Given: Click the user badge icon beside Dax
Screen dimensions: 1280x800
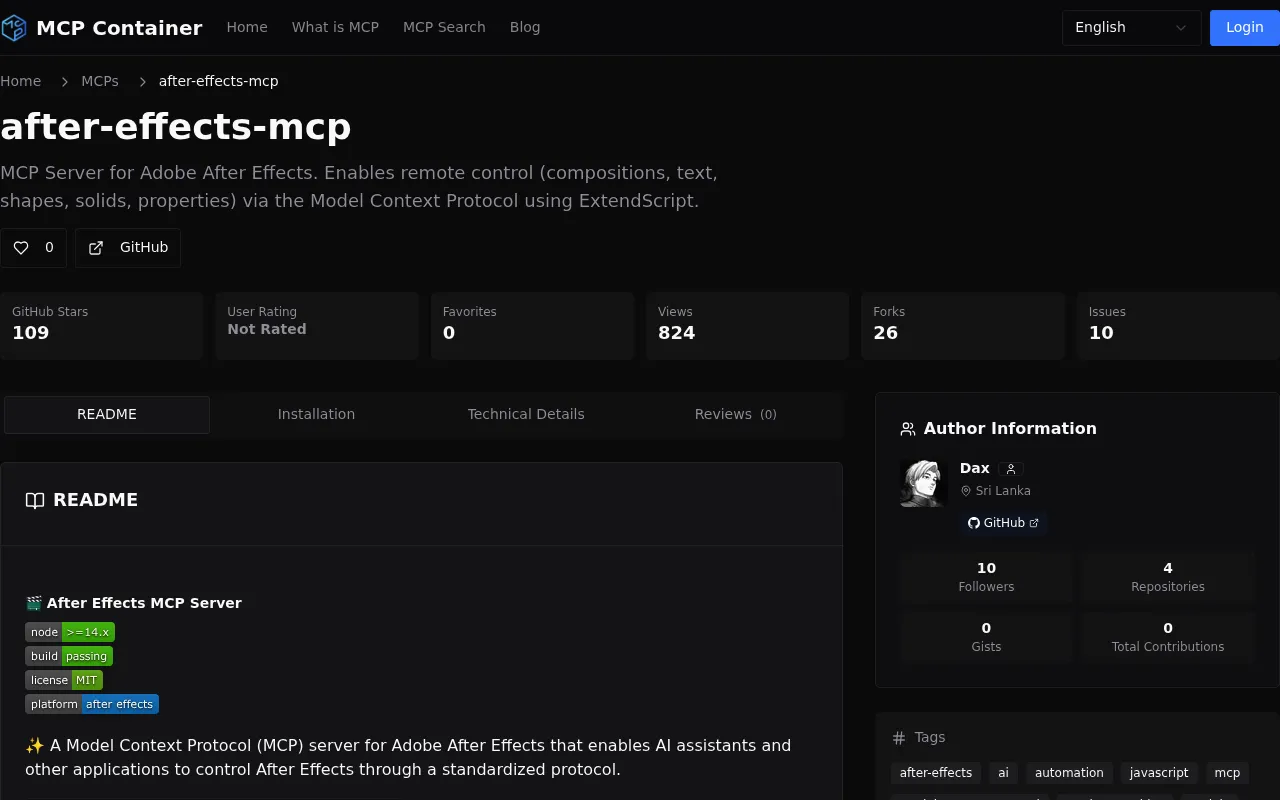Looking at the screenshot, I should point(1011,469).
